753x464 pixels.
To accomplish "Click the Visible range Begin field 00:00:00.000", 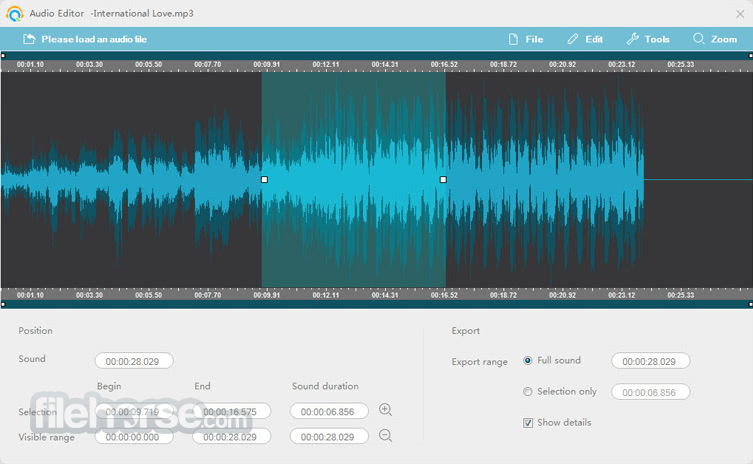I will [x=134, y=437].
